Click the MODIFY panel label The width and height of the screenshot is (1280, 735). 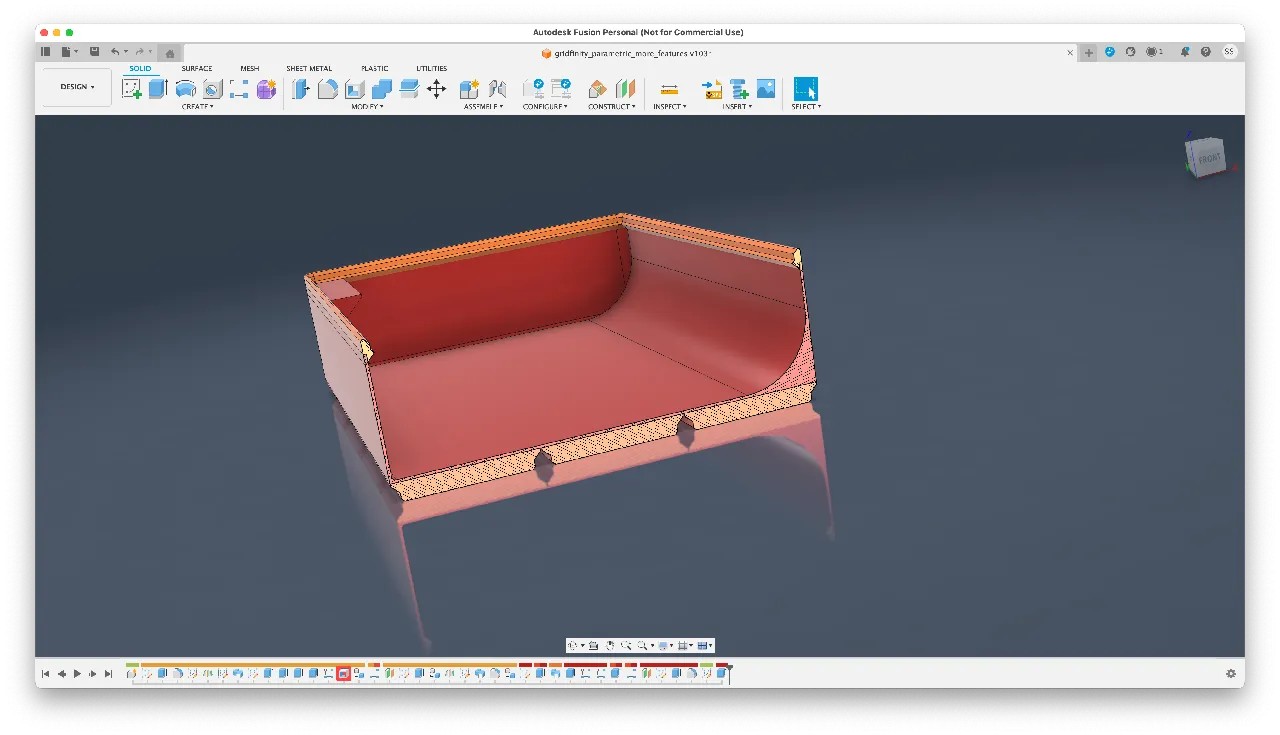367,106
